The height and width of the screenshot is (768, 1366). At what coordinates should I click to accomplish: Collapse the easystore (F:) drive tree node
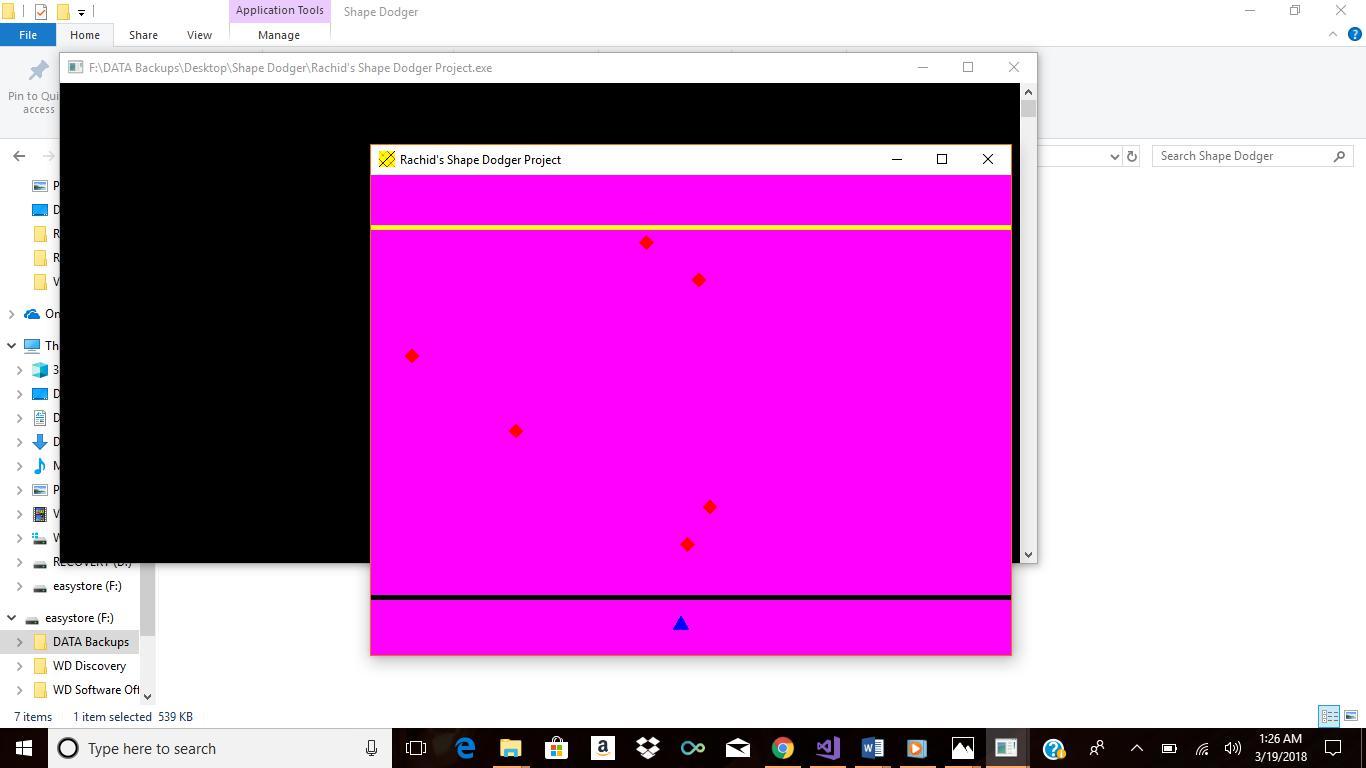12,618
